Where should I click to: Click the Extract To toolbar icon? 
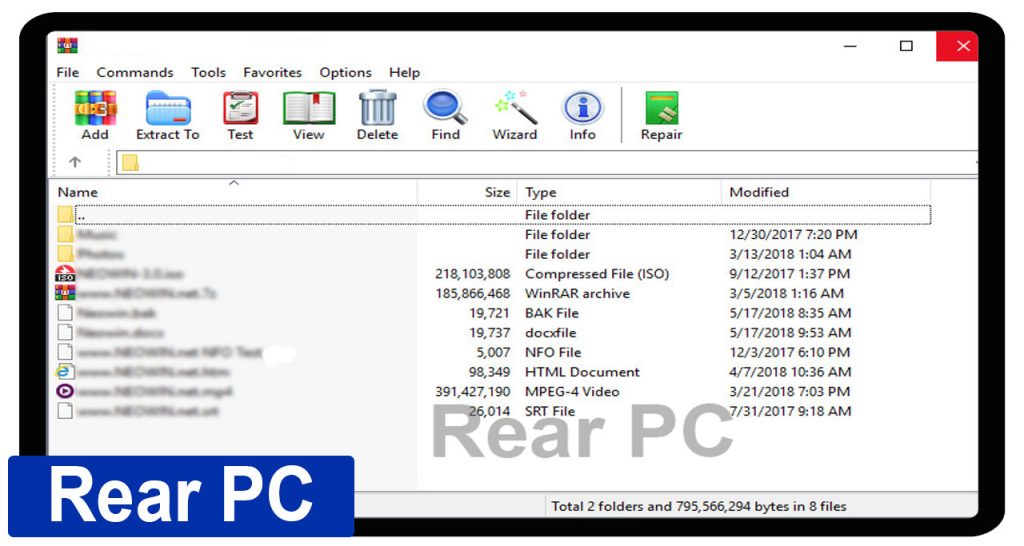168,108
